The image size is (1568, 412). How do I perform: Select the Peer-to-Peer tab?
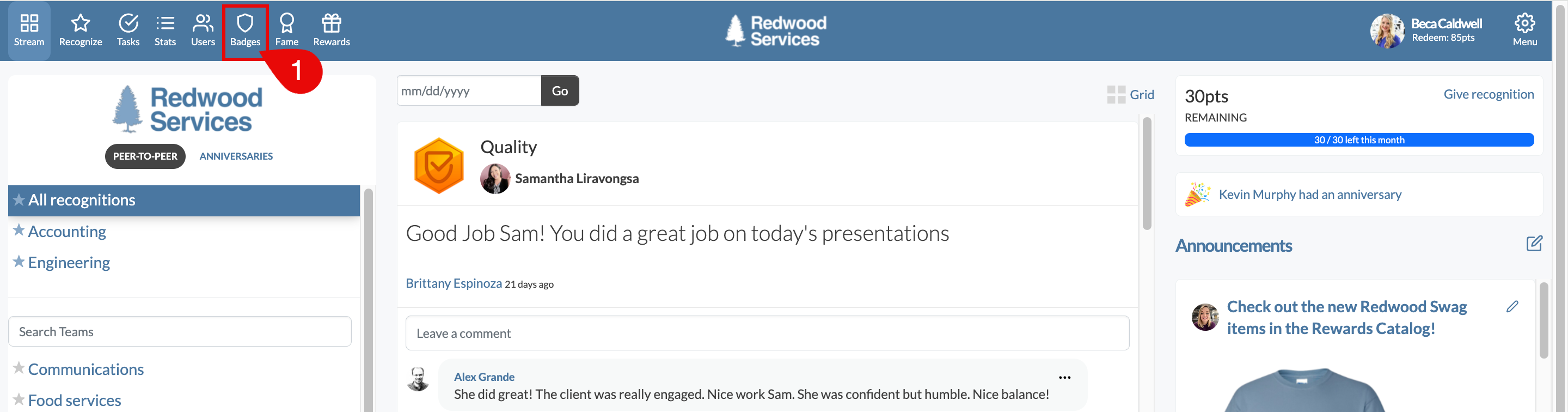[x=145, y=156]
